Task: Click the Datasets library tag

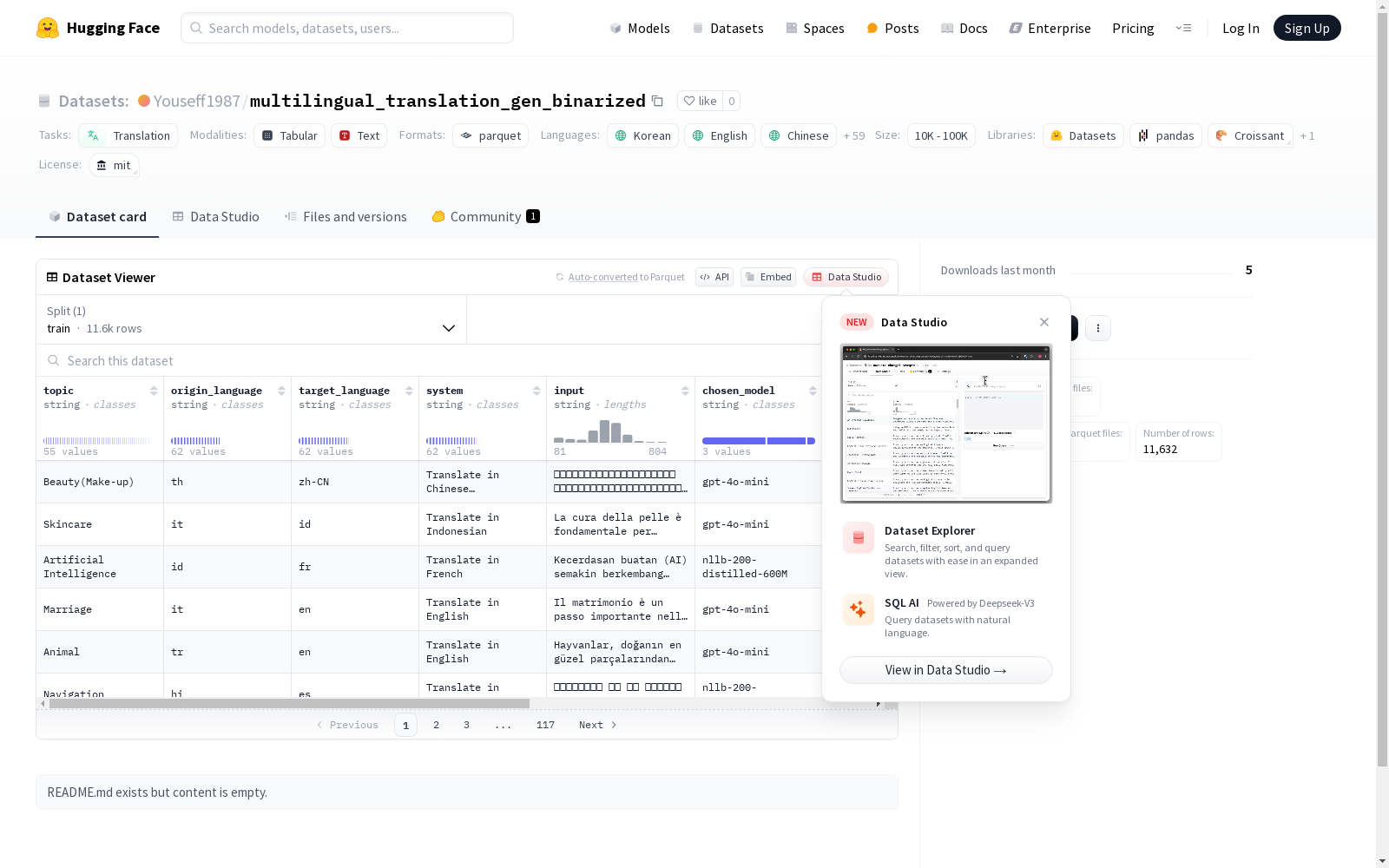Action: click(1083, 135)
